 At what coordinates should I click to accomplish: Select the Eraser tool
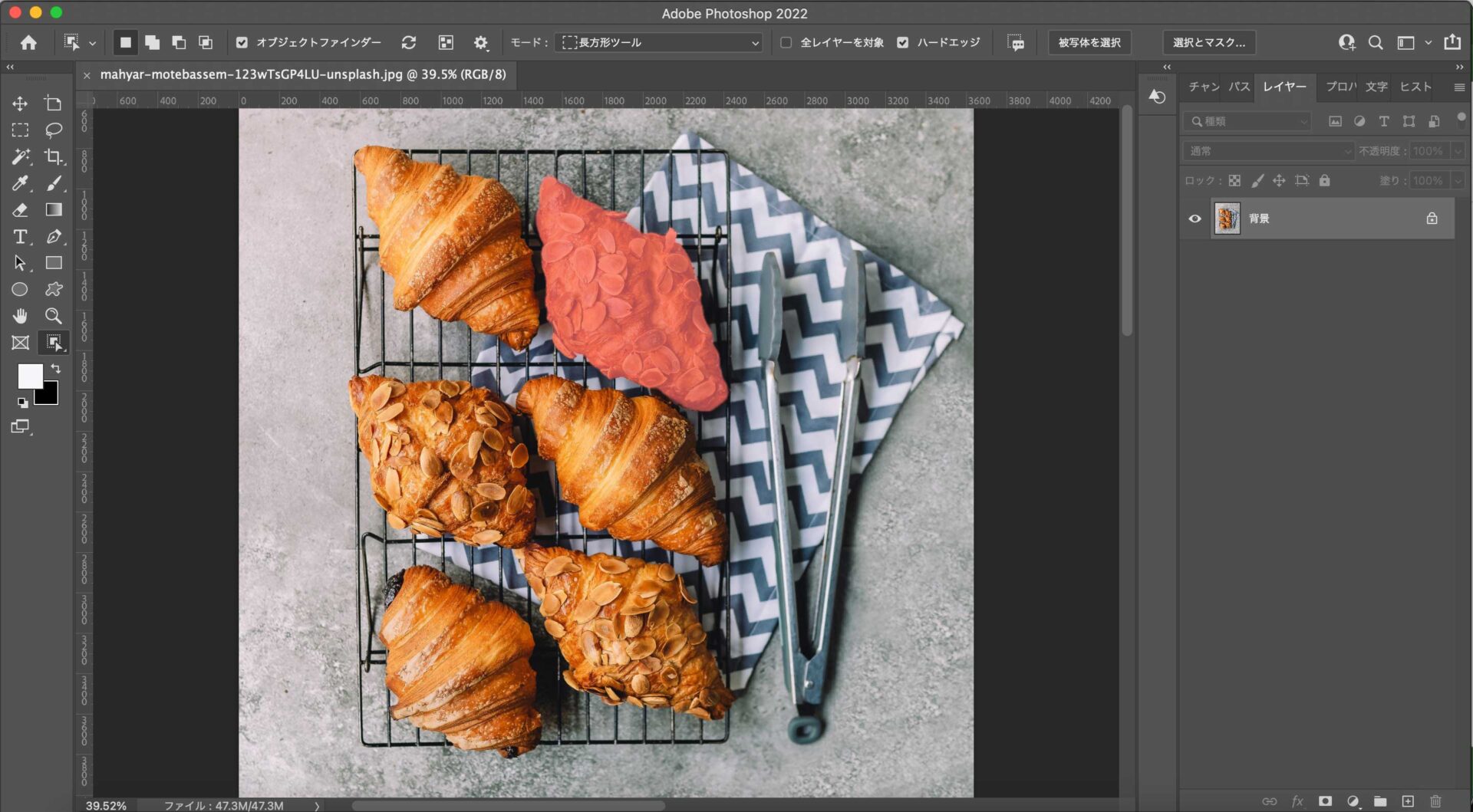click(x=20, y=209)
